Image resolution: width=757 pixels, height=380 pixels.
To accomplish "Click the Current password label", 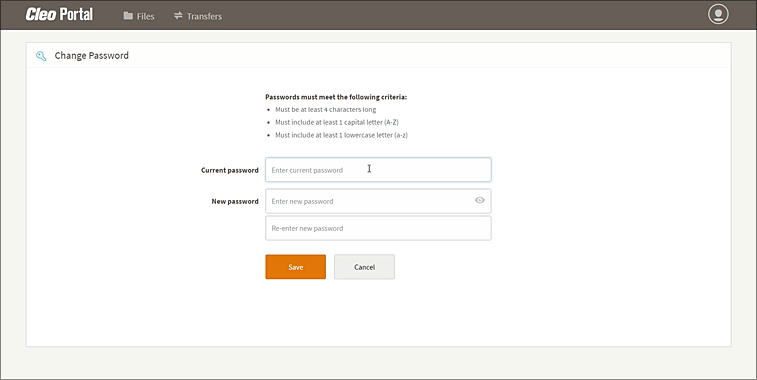I will (230, 170).
